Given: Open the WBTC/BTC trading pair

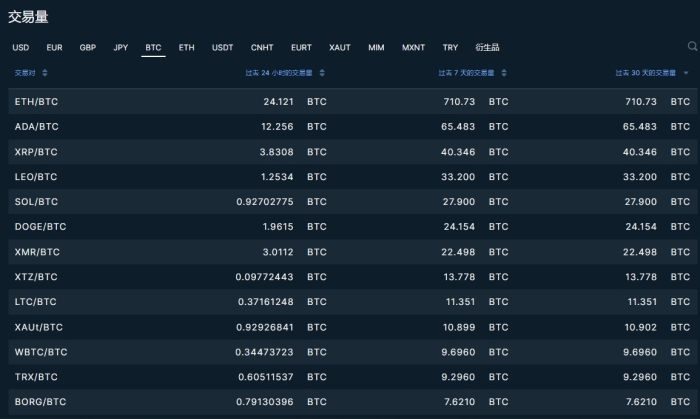Looking at the screenshot, I should [x=41, y=352].
